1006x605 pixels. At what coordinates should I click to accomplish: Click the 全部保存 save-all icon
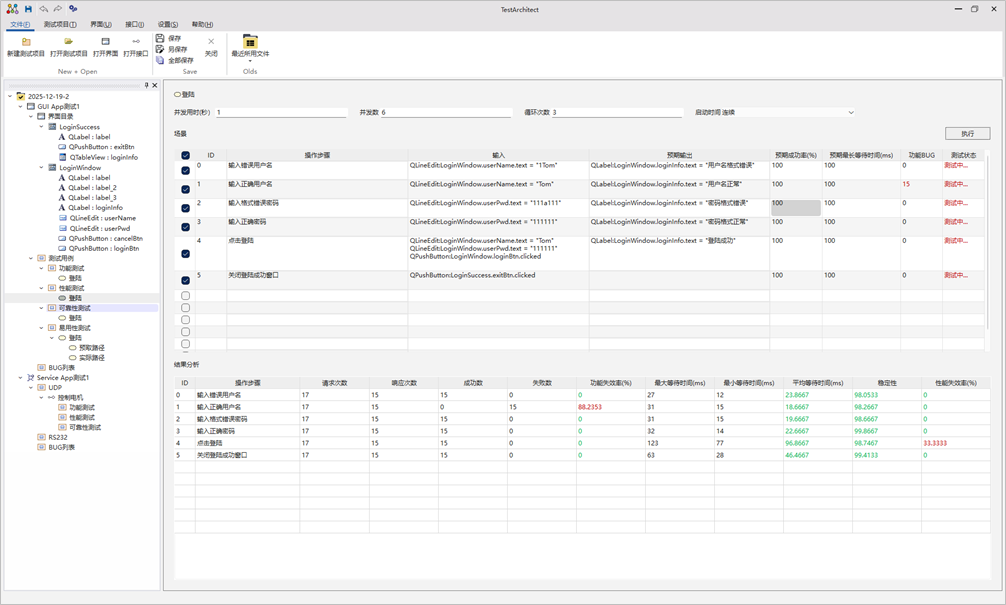pos(160,60)
